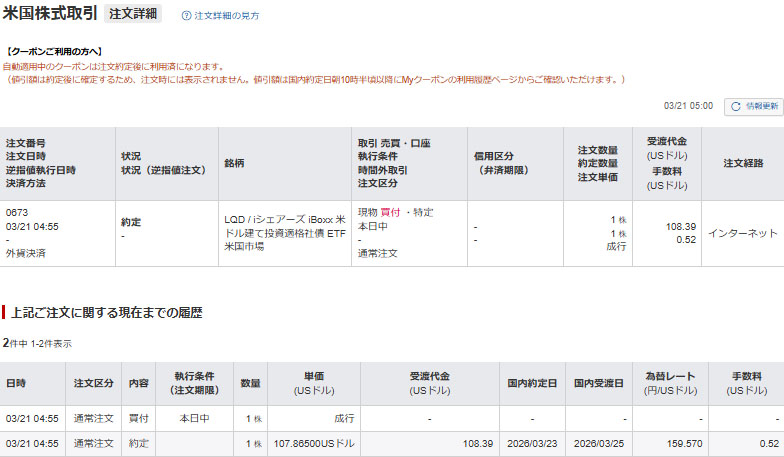
Task: Click the 注文経路 column header
Action: pos(742,163)
